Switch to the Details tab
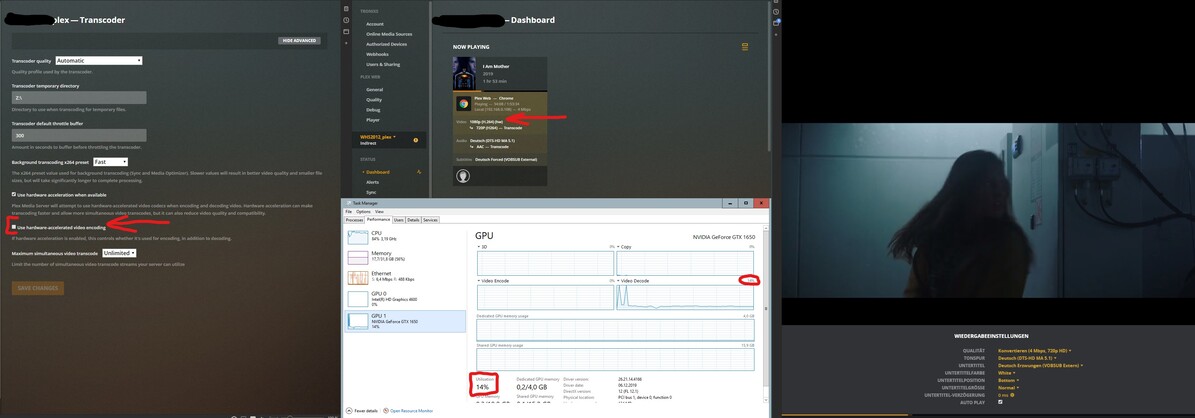 (x=413, y=220)
